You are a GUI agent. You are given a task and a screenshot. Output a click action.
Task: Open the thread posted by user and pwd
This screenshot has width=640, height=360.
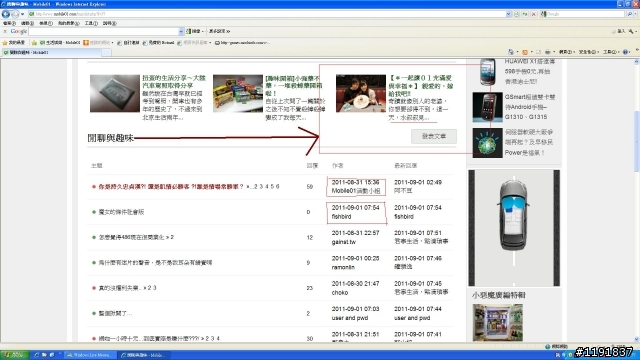point(115,313)
